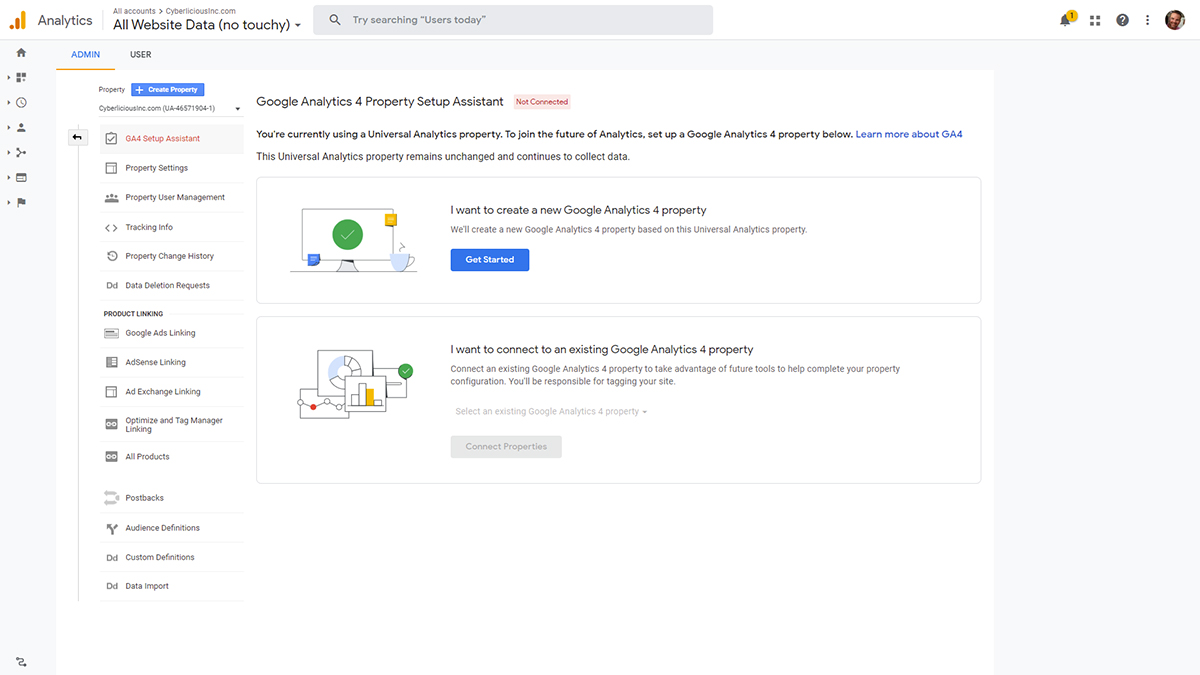
Task: Click the Get Started button
Action: point(489,259)
